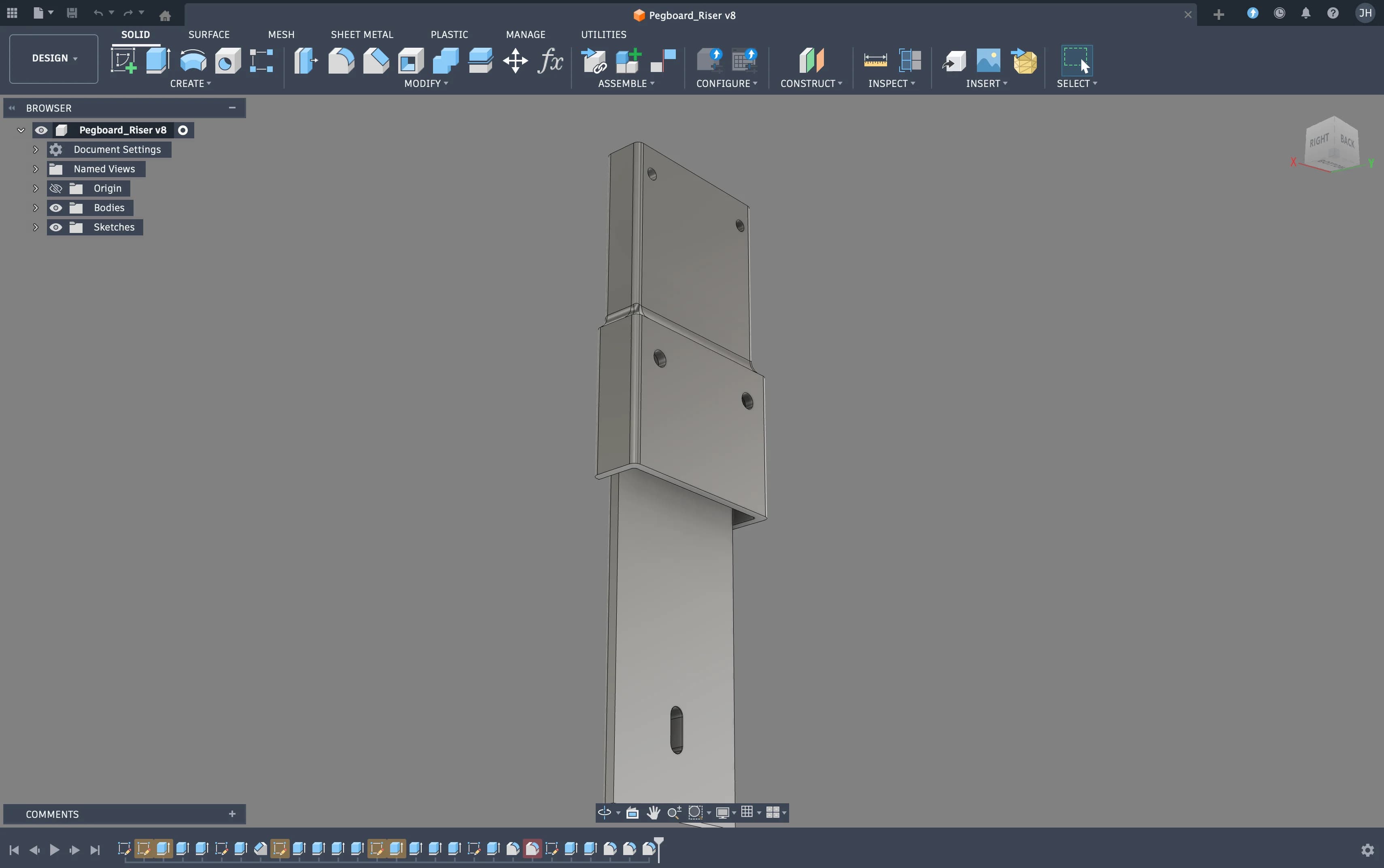Show the Origin folder visibility
The image size is (1384, 868).
pyautogui.click(x=56, y=188)
